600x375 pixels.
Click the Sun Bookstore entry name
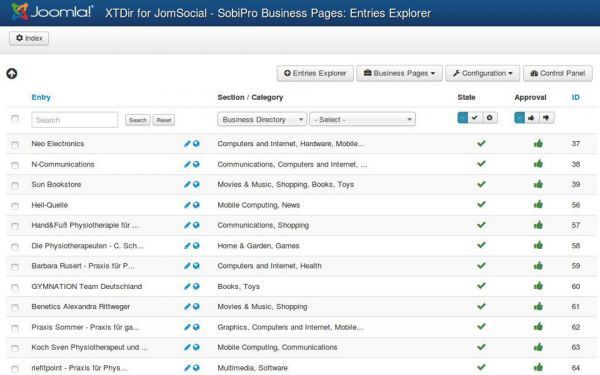point(56,184)
